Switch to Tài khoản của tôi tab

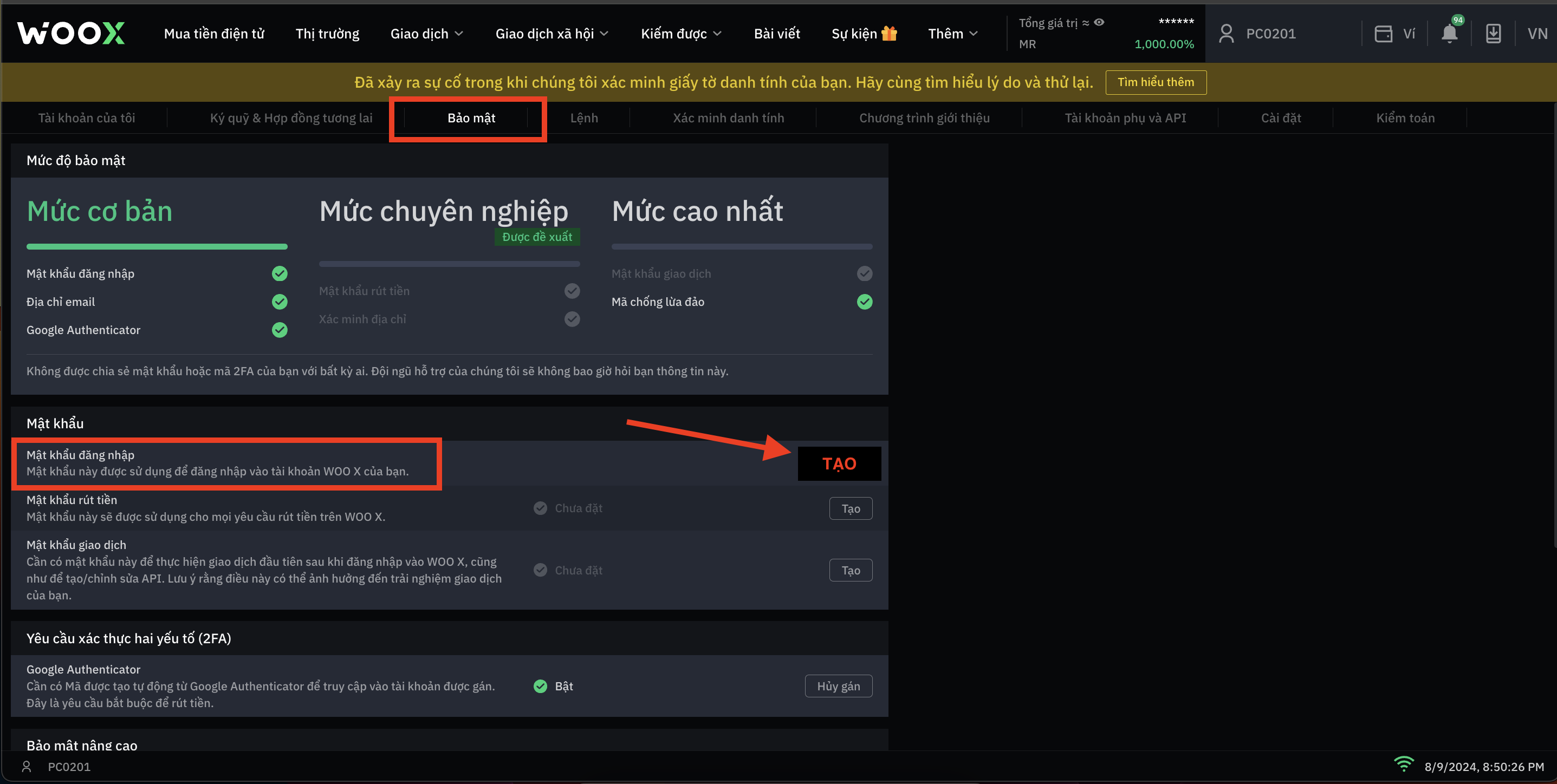[x=87, y=118]
